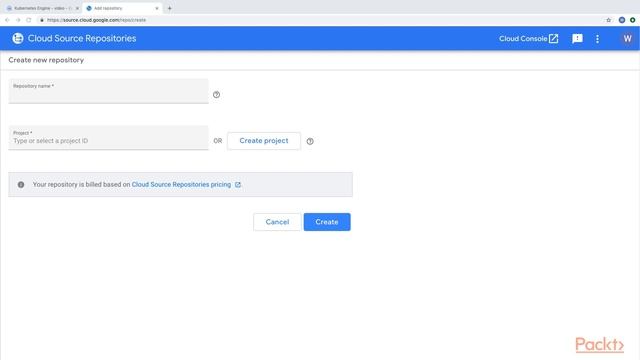
Task: Open the account avatar W
Action: tap(627, 38)
